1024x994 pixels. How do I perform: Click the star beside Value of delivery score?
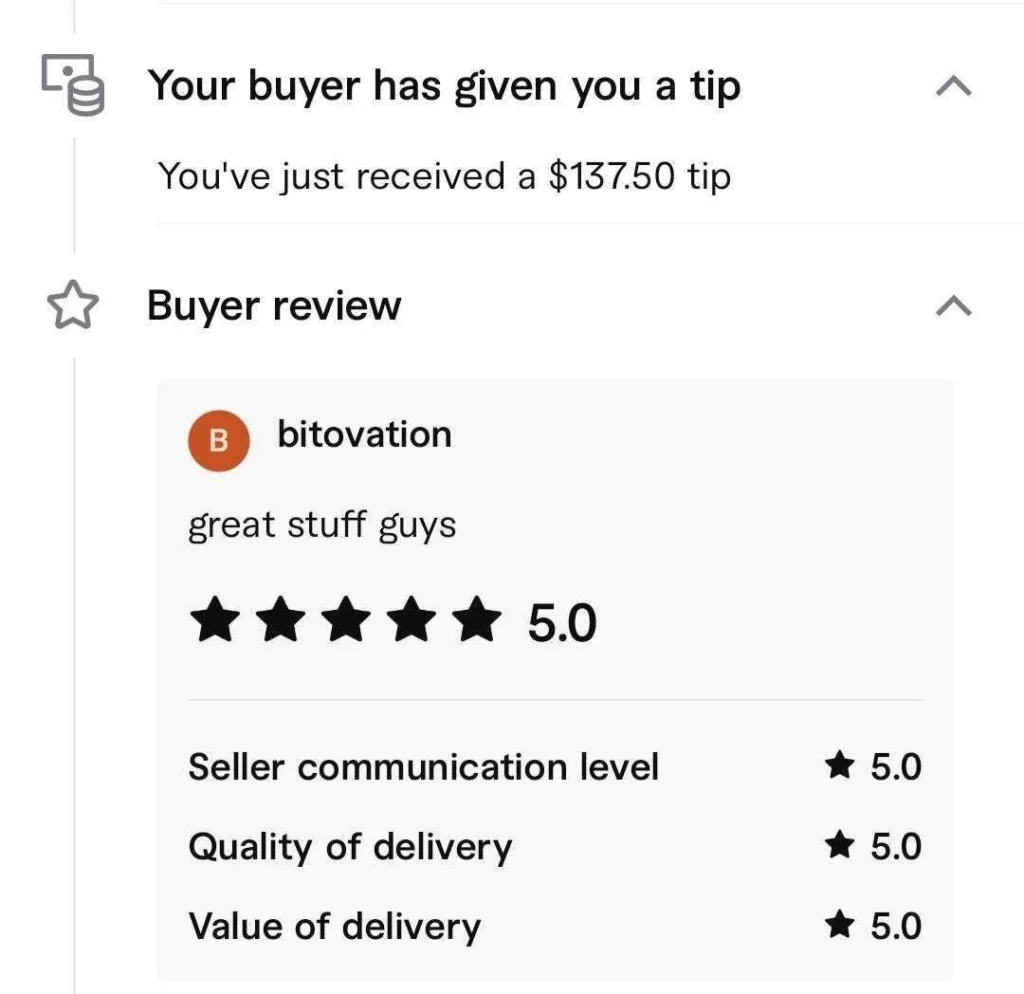[839, 925]
